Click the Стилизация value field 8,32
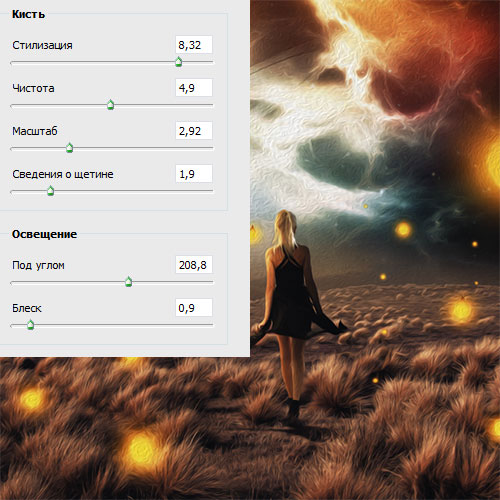The image size is (500, 500). [194, 45]
